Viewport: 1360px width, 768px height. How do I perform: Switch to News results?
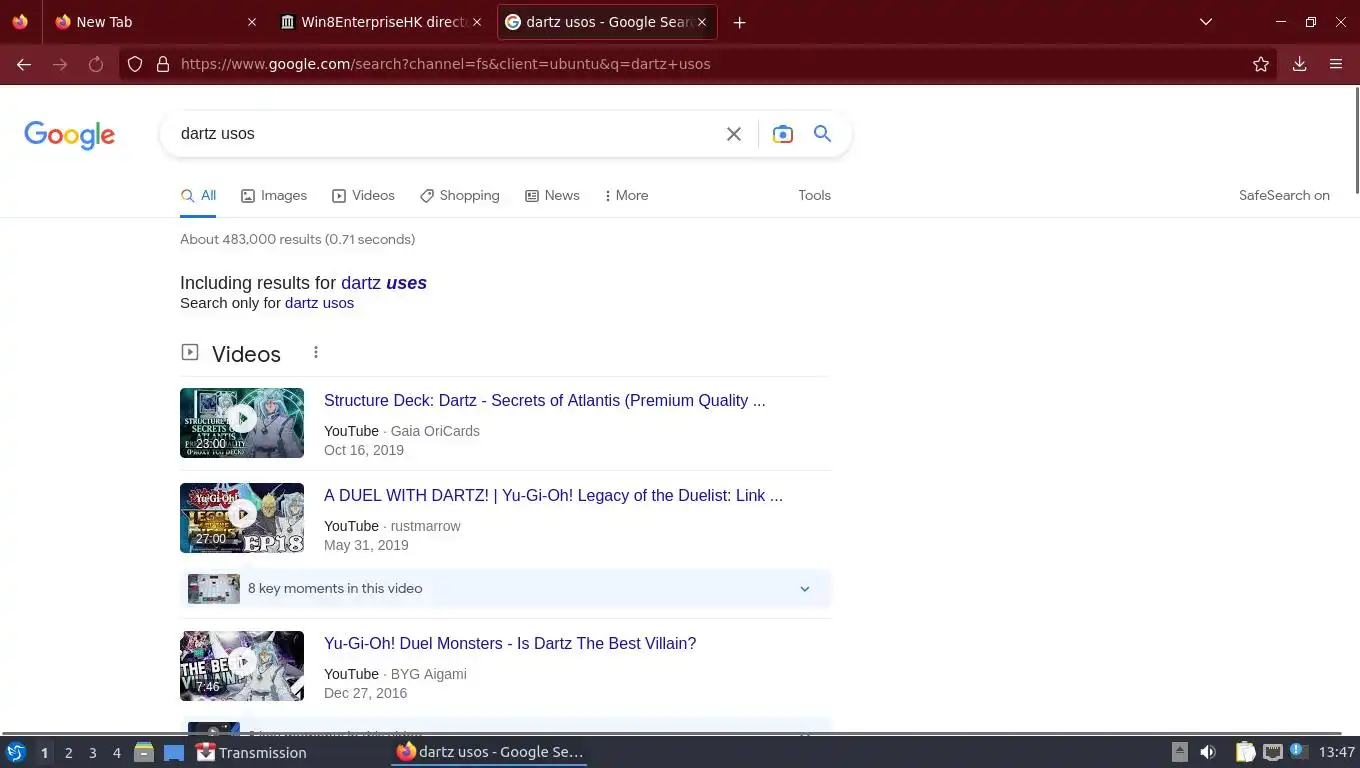(552, 196)
